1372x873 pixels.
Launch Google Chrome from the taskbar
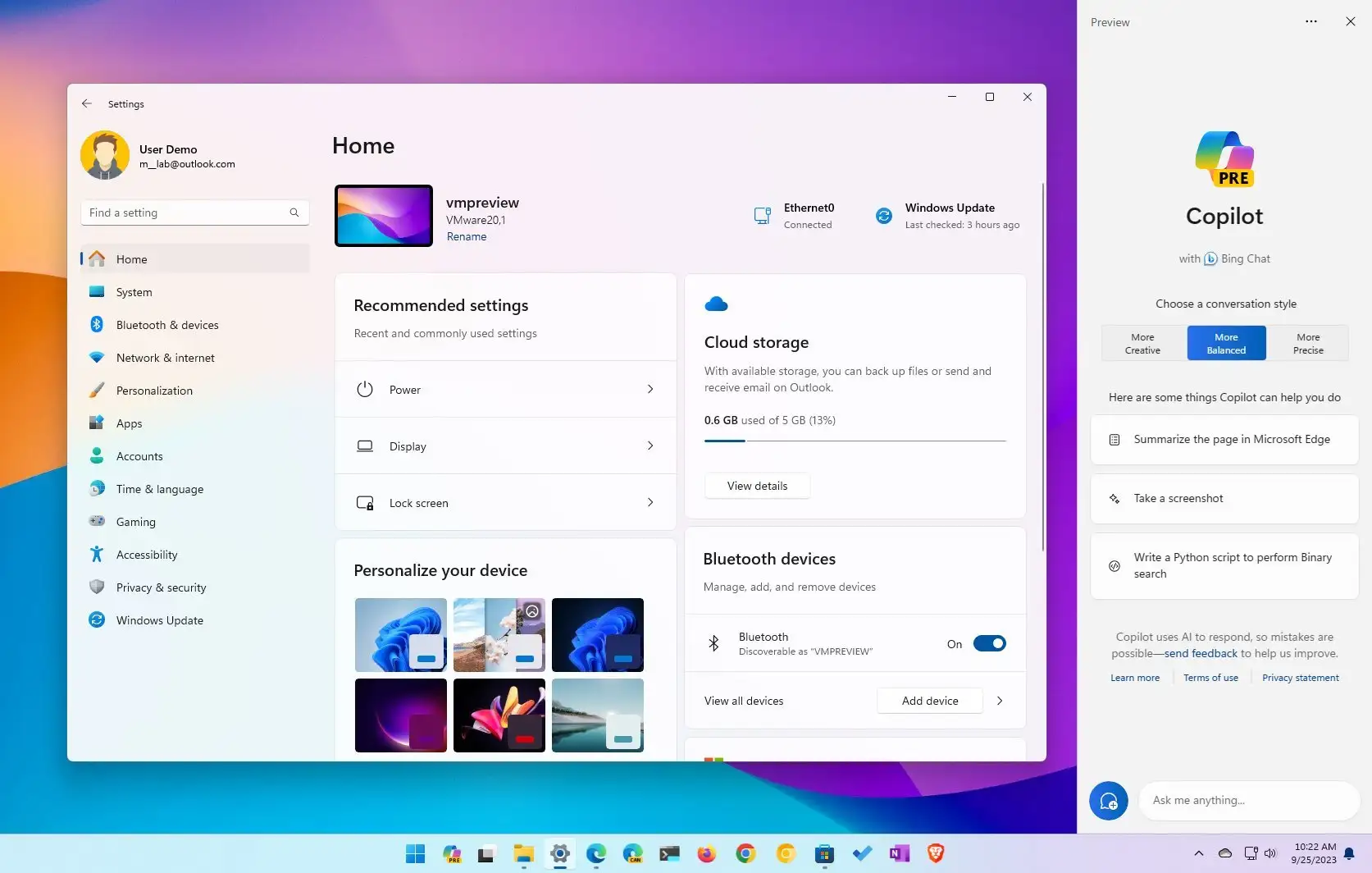click(745, 854)
